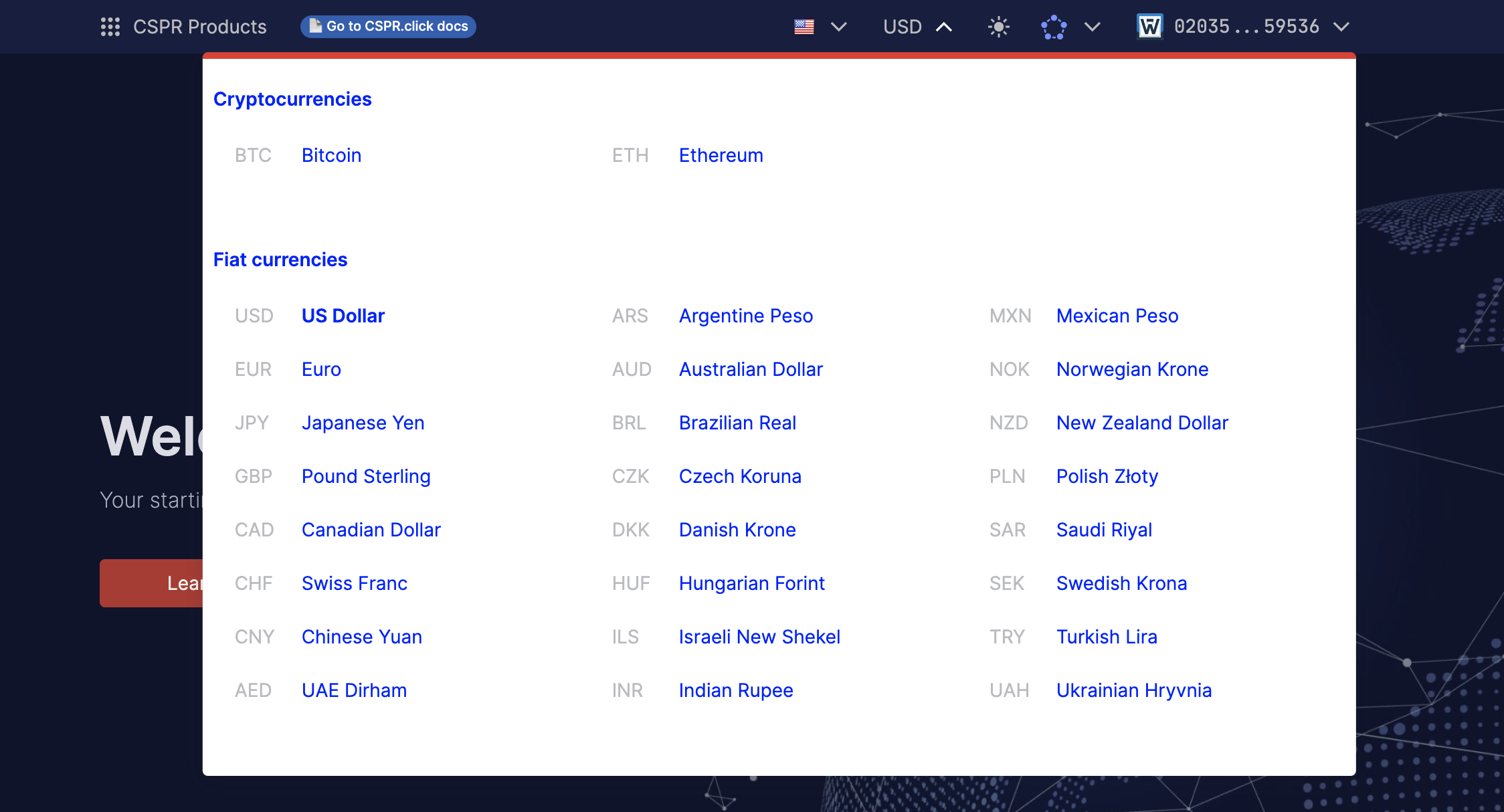
Task: Toggle the sun light theme icon
Action: pyautogui.click(x=999, y=27)
